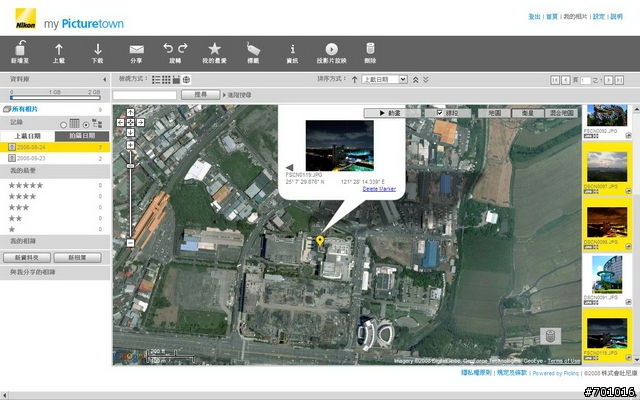The image size is (640, 400).
Task: Play the 動畫 animation button
Action: [x=392, y=113]
